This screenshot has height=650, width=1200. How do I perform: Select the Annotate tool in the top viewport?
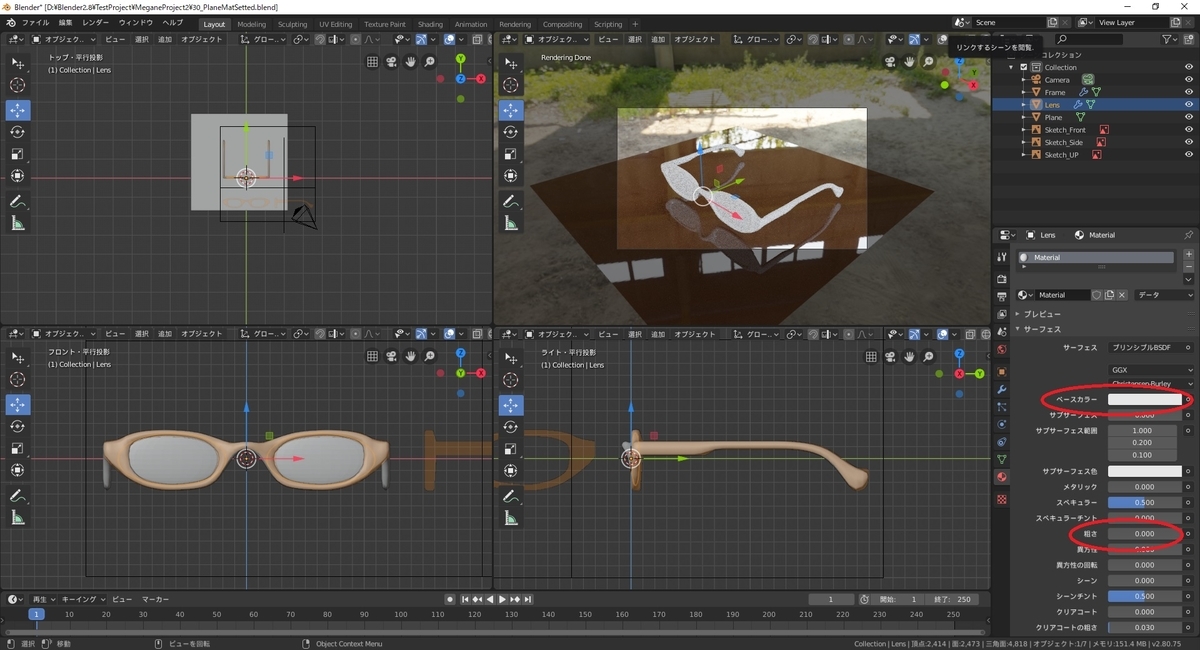pos(18,201)
